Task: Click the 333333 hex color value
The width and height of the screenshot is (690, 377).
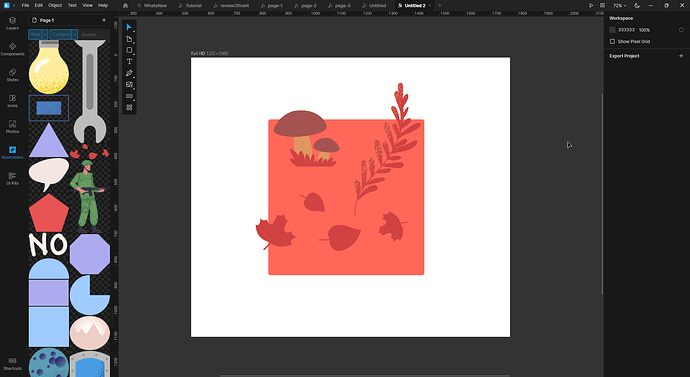Action: tap(626, 30)
